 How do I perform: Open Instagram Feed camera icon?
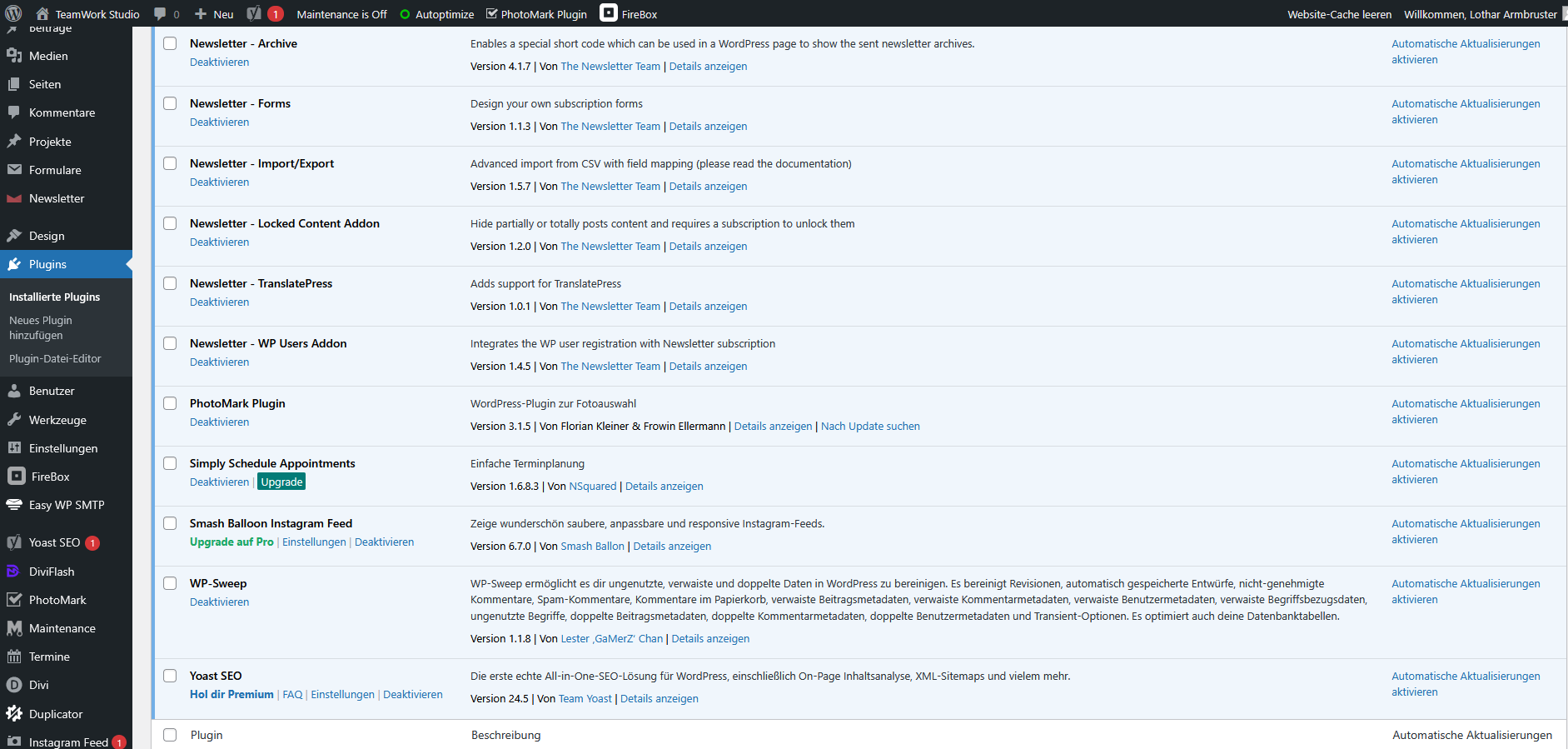tap(14, 742)
